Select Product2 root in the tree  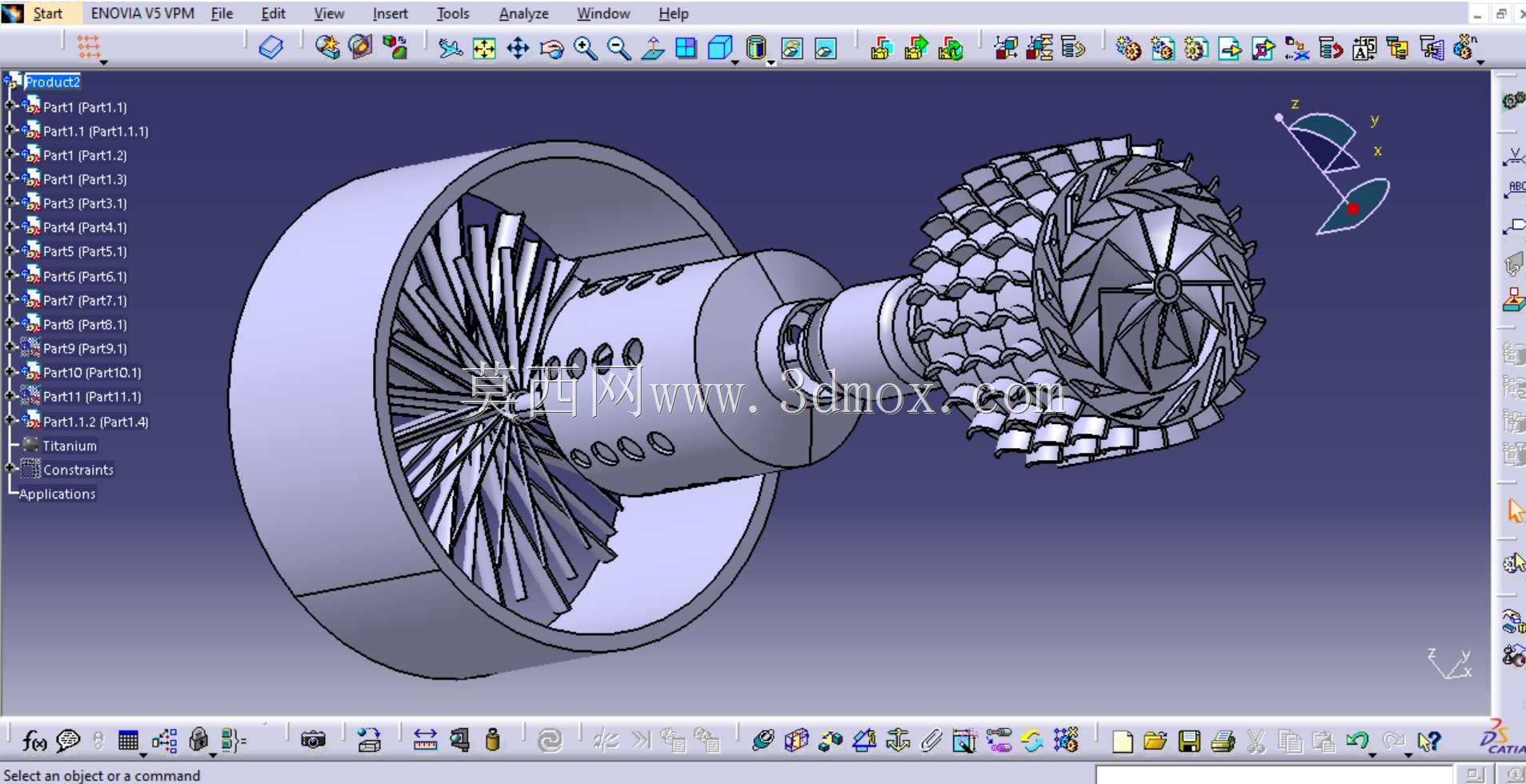click(52, 82)
